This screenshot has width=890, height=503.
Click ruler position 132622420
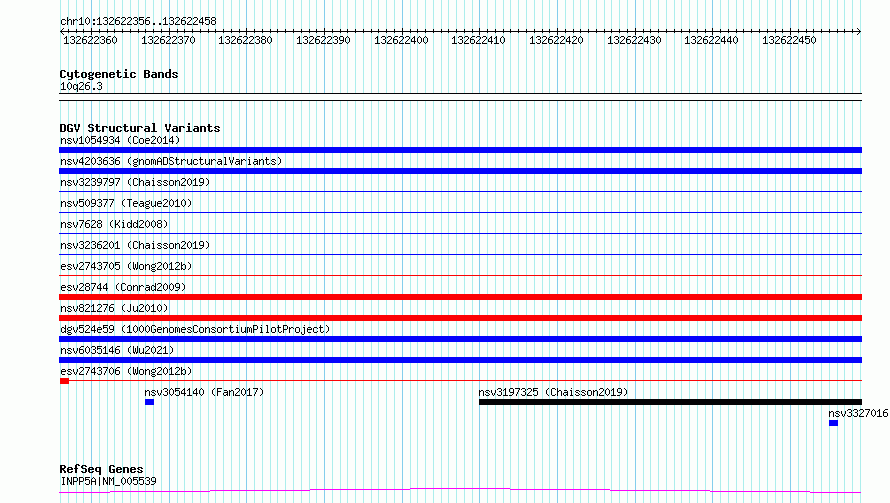556,40
